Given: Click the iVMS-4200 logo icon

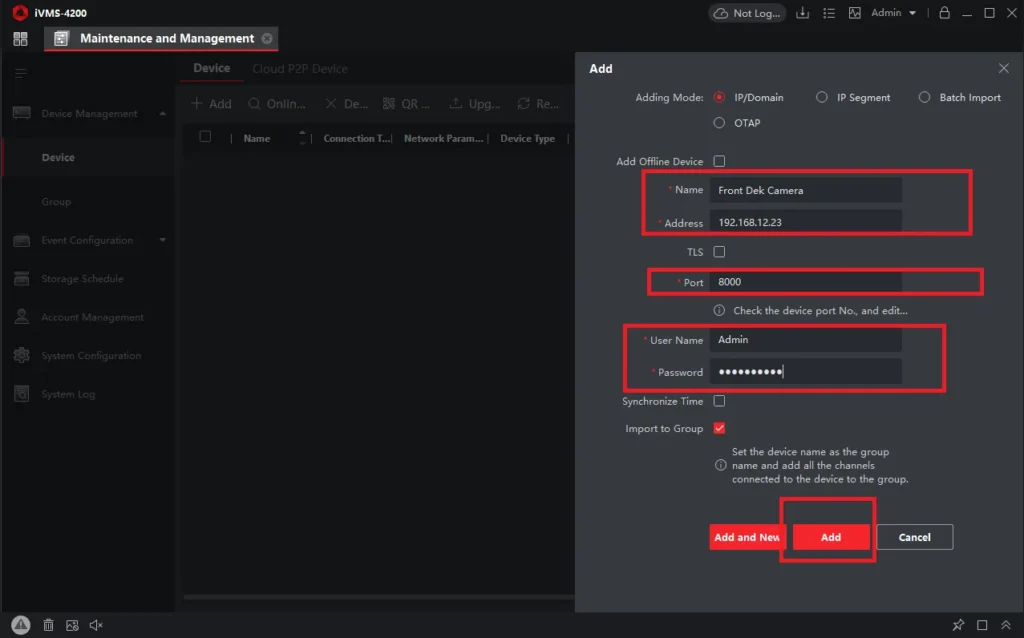Looking at the screenshot, I should point(20,12).
